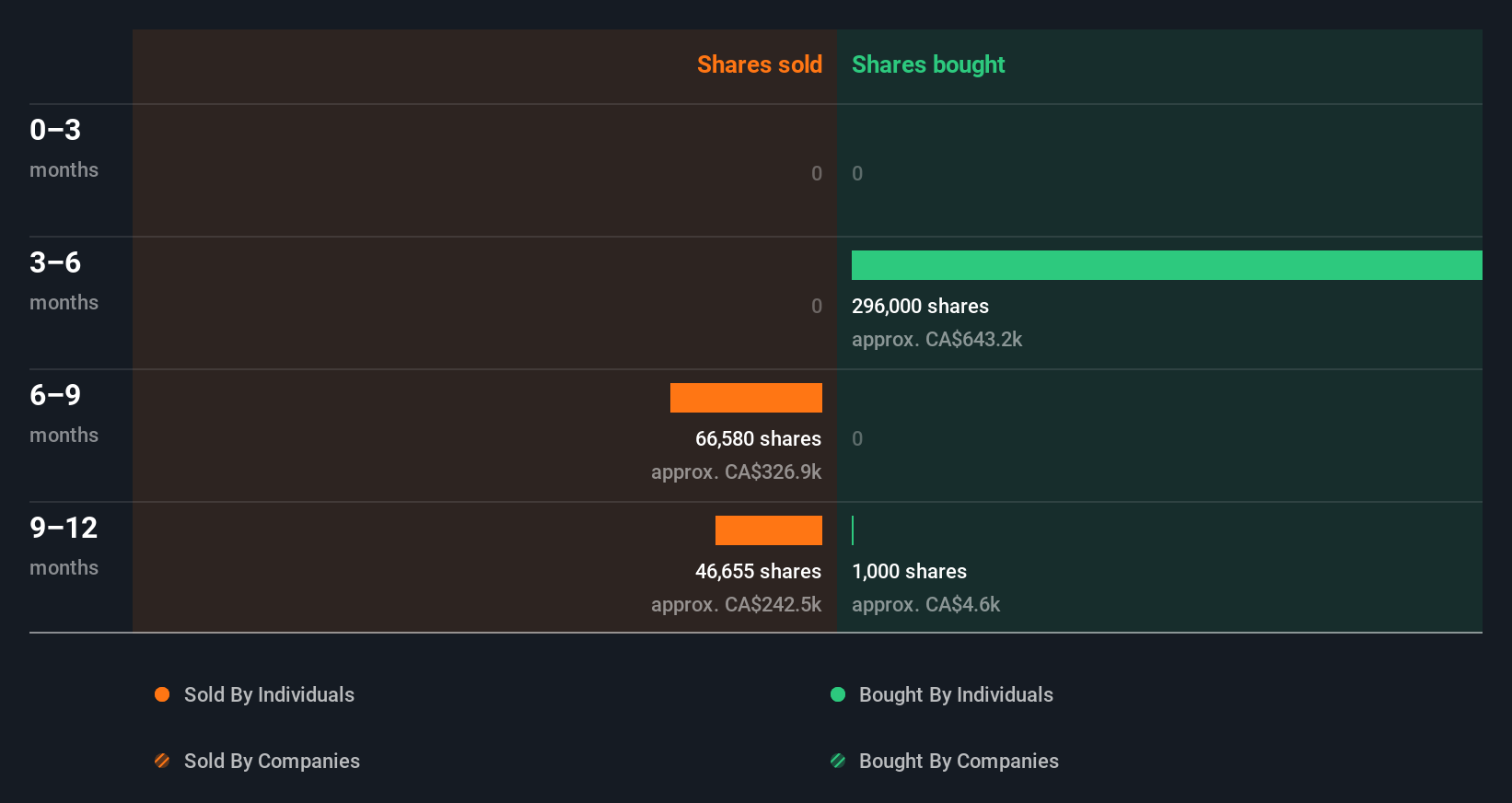Click the 296,000 shares value text
This screenshot has width=1512, height=803.
pyautogui.click(x=920, y=307)
